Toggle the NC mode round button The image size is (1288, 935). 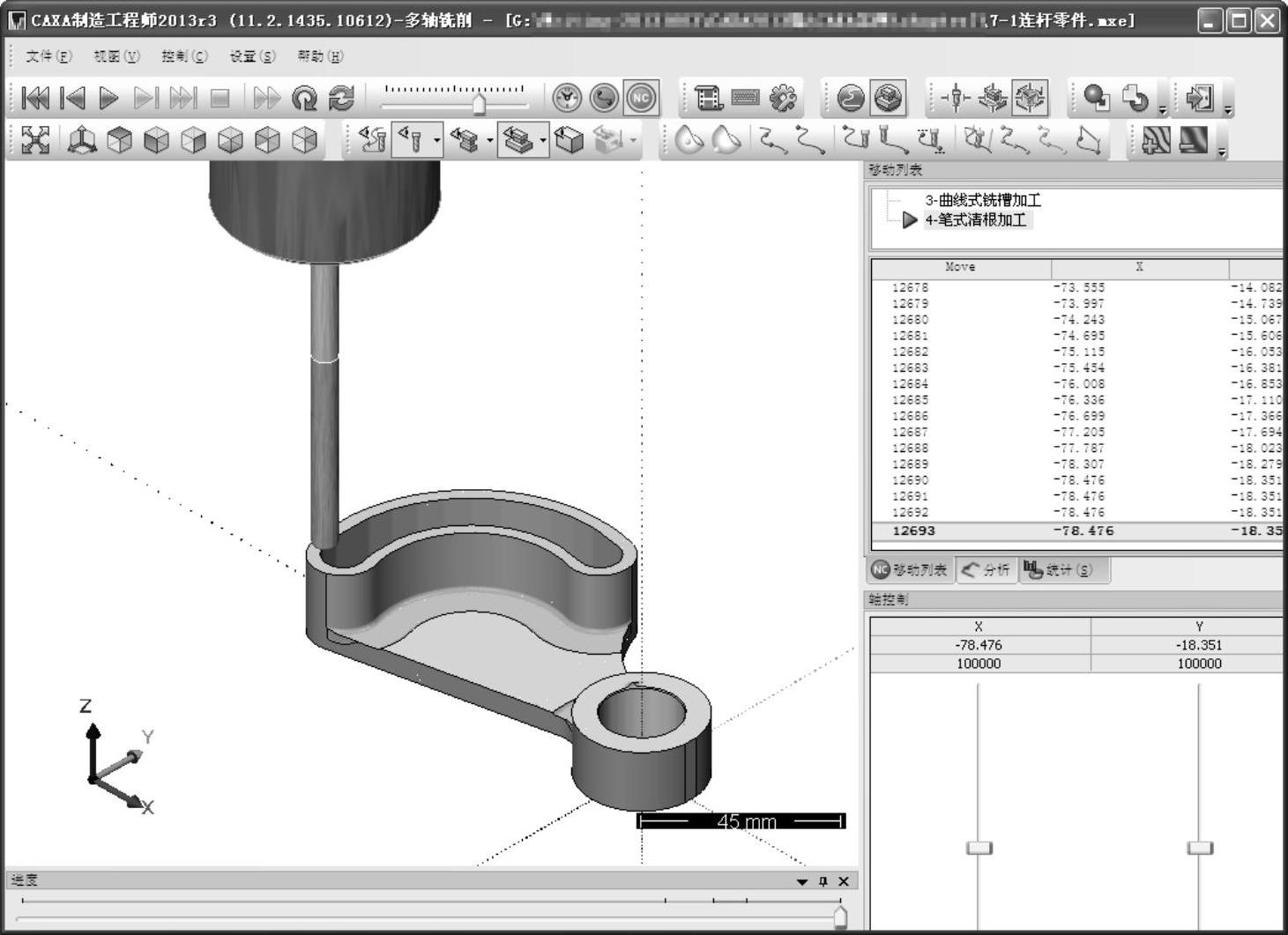click(641, 98)
